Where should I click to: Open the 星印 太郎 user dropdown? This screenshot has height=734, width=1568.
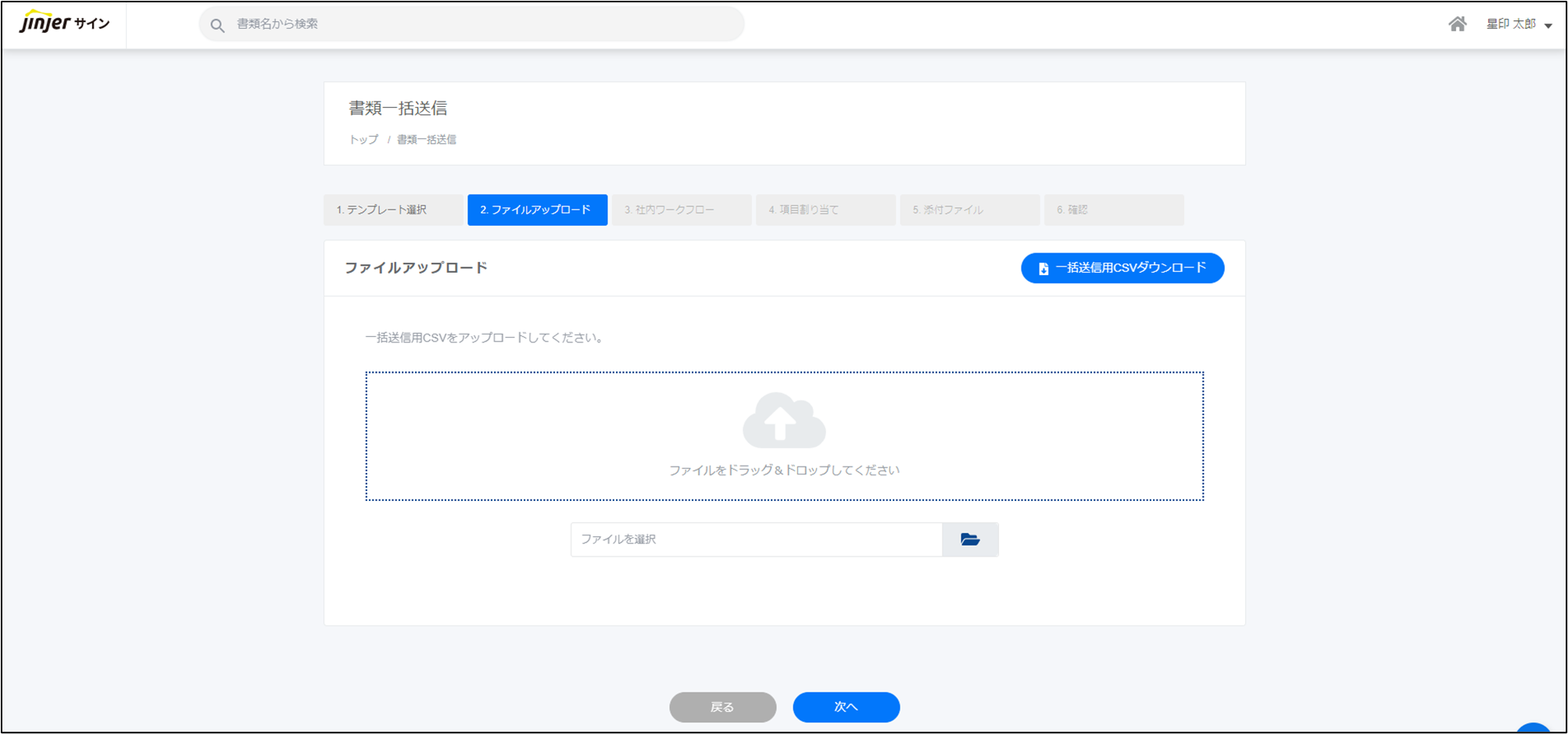click(x=1519, y=24)
